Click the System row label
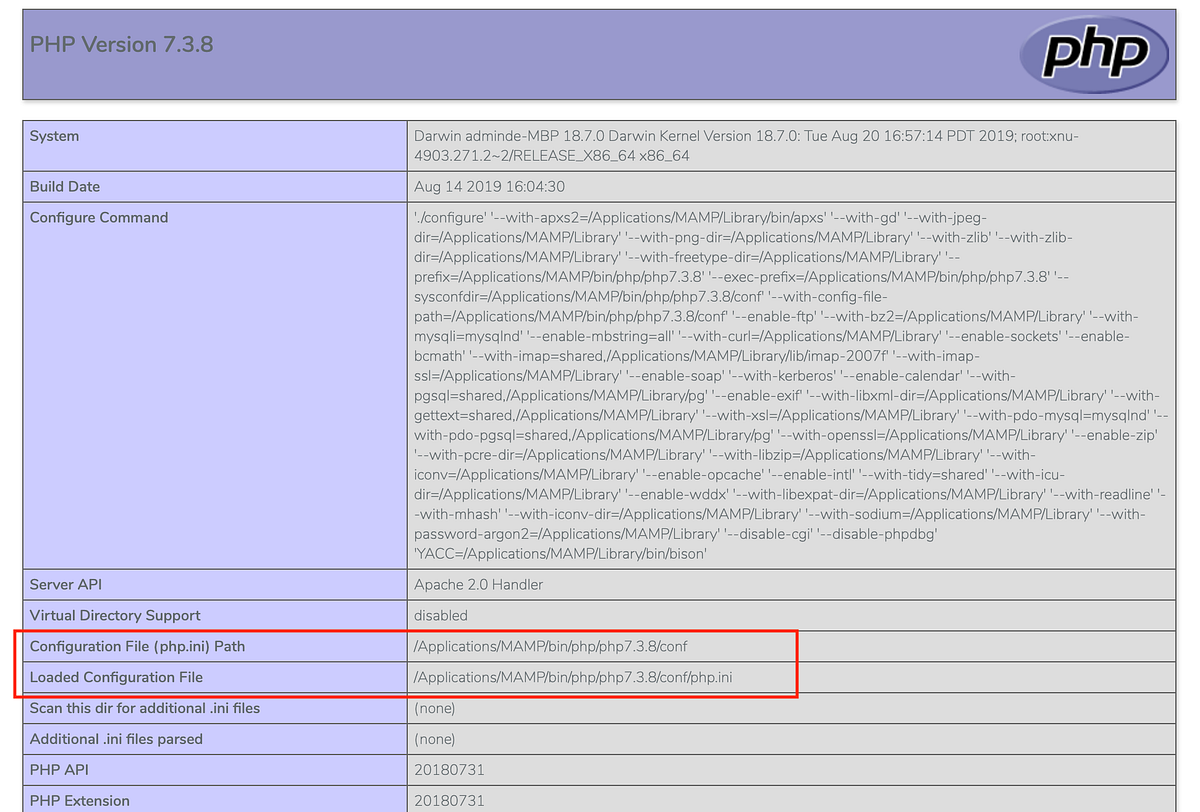This screenshot has height=812, width=1200. click(x=51, y=135)
